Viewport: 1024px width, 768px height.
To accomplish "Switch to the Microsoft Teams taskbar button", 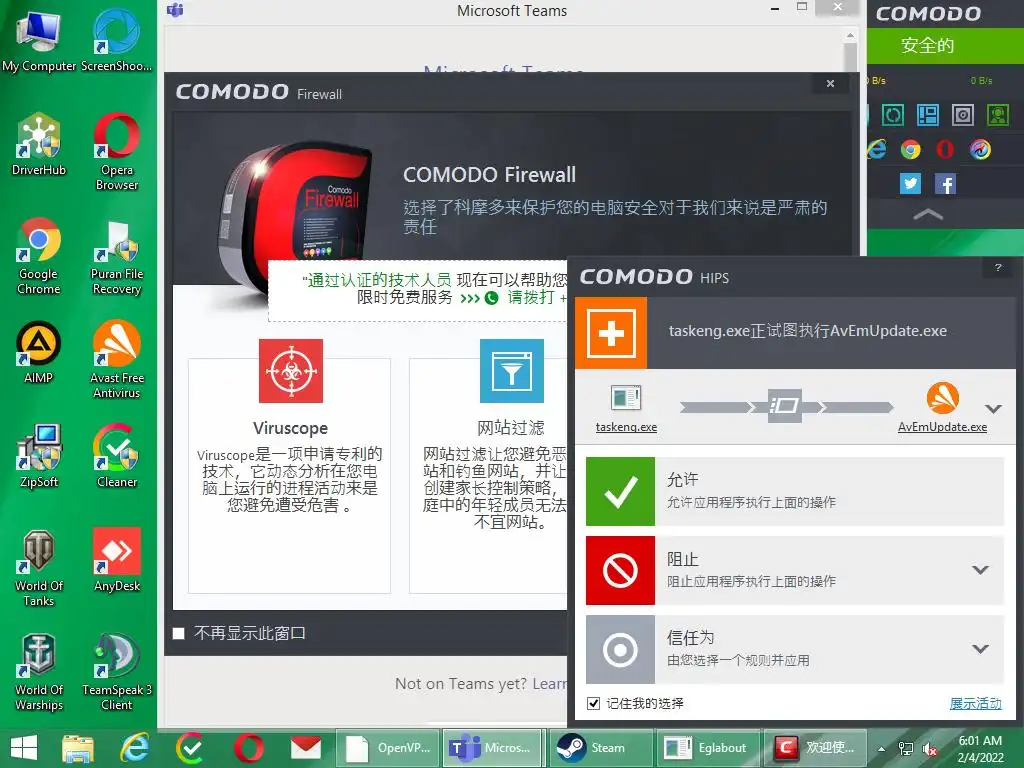I will (492, 748).
